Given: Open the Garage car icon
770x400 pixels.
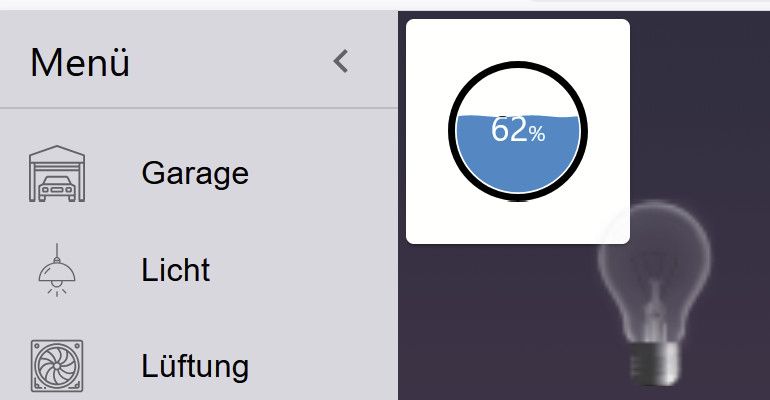Looking at the screenshot, I should click(x=57, y=174).
